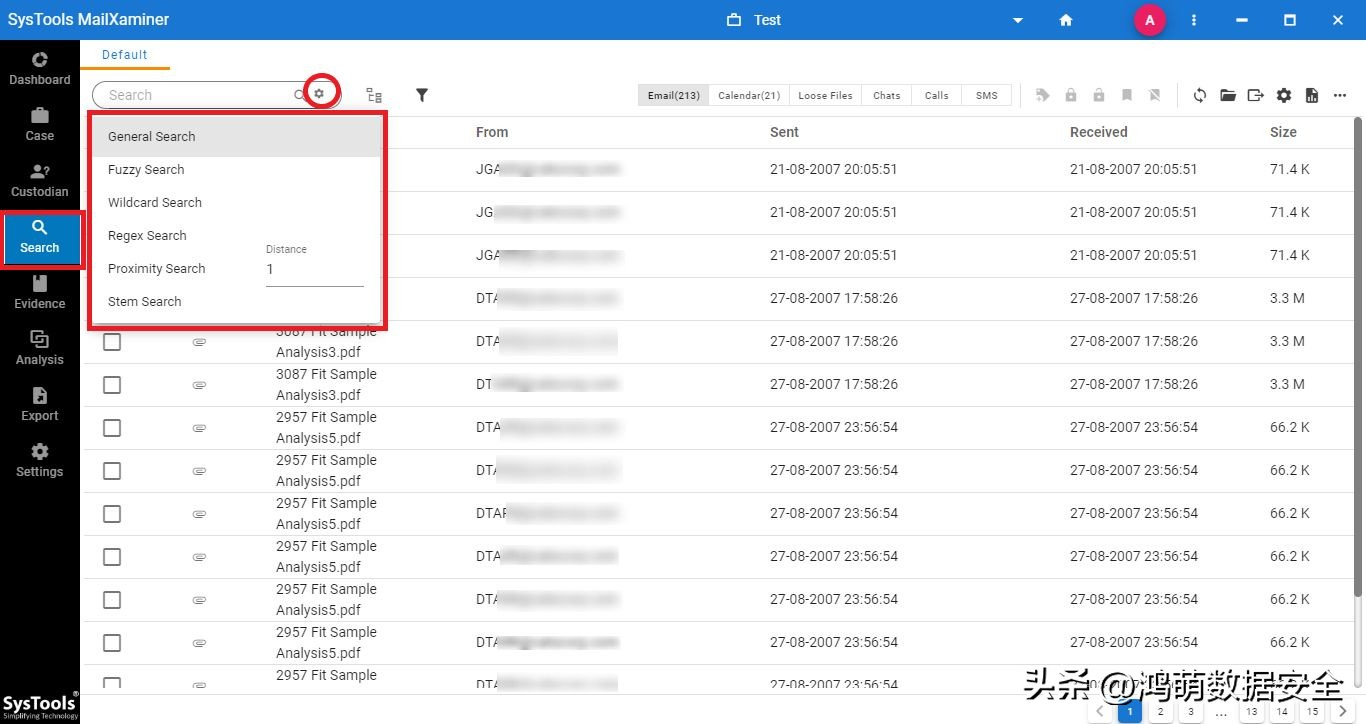Expand the Test case dropdown arrow
This screenshot has height=724, width=1366.
click(x=1018, y=20)
